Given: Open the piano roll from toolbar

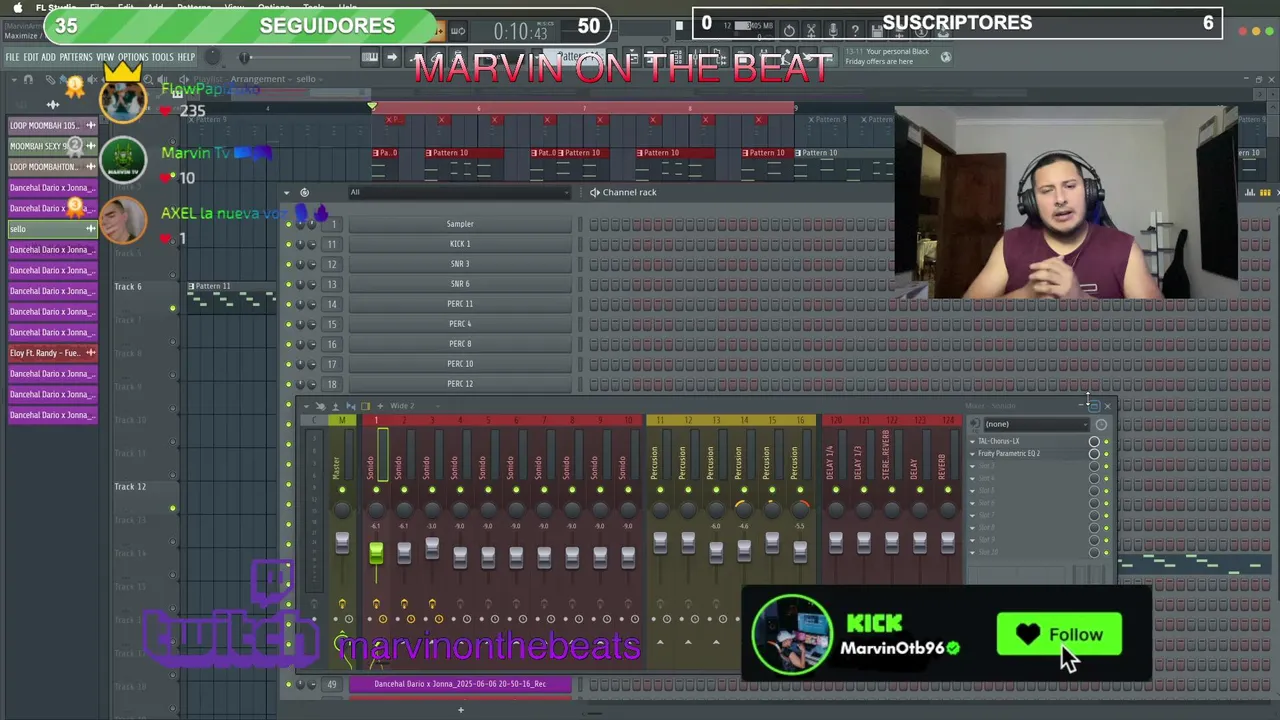Looking at the screenshot, I should coord(370,57).
